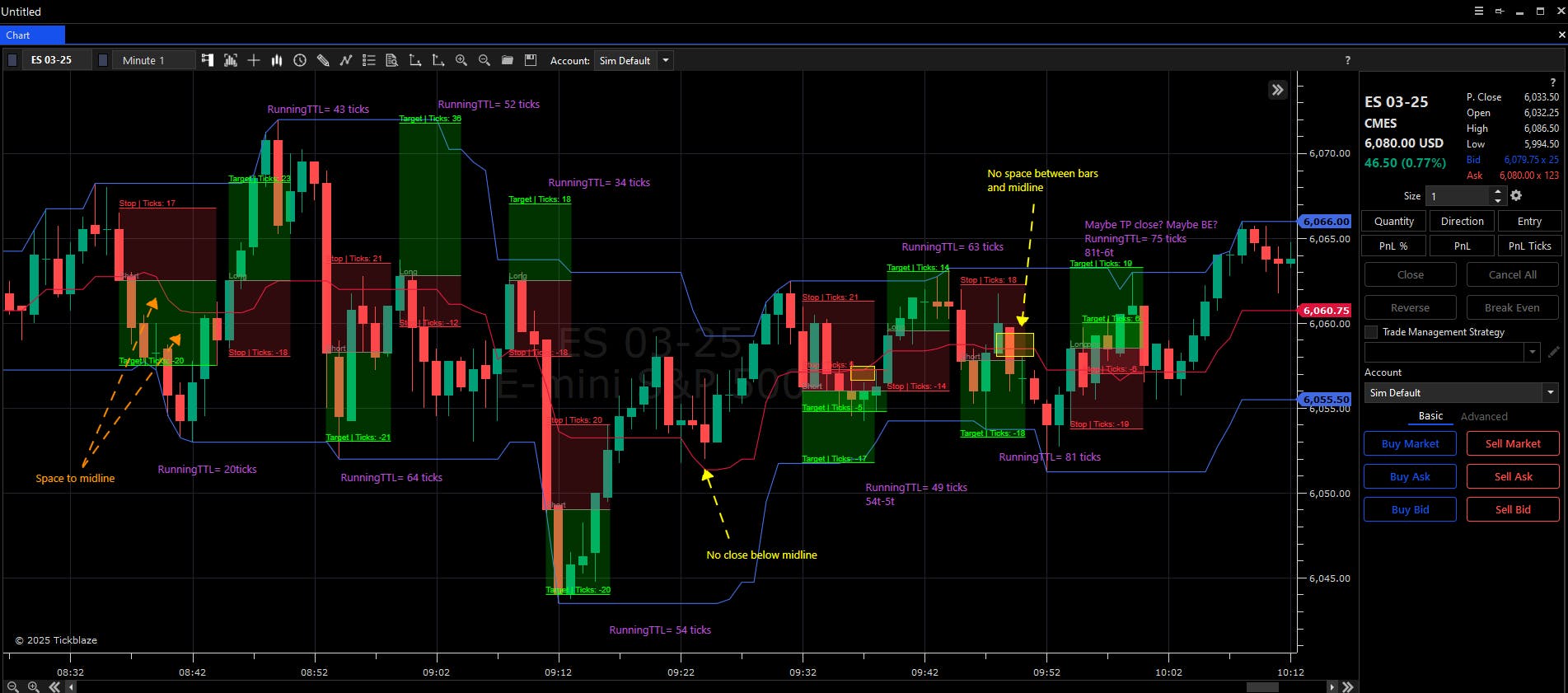Screen dimensions: 1568x693
Task: Switch to the Chart tab
Action: 32,35
